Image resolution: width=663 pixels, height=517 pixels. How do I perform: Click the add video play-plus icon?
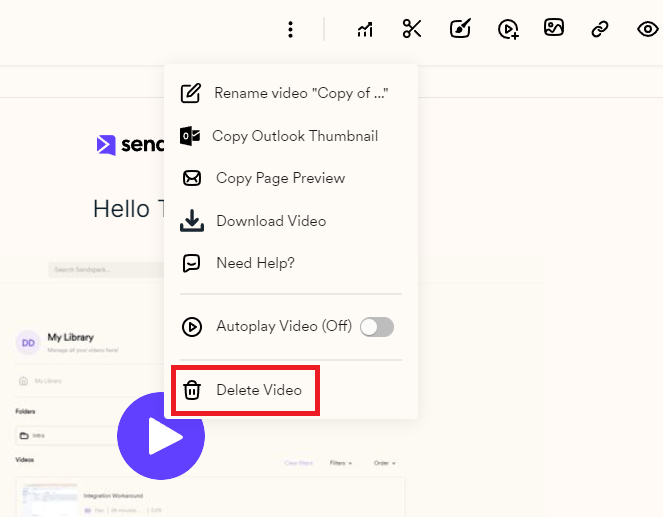[508, 29]
